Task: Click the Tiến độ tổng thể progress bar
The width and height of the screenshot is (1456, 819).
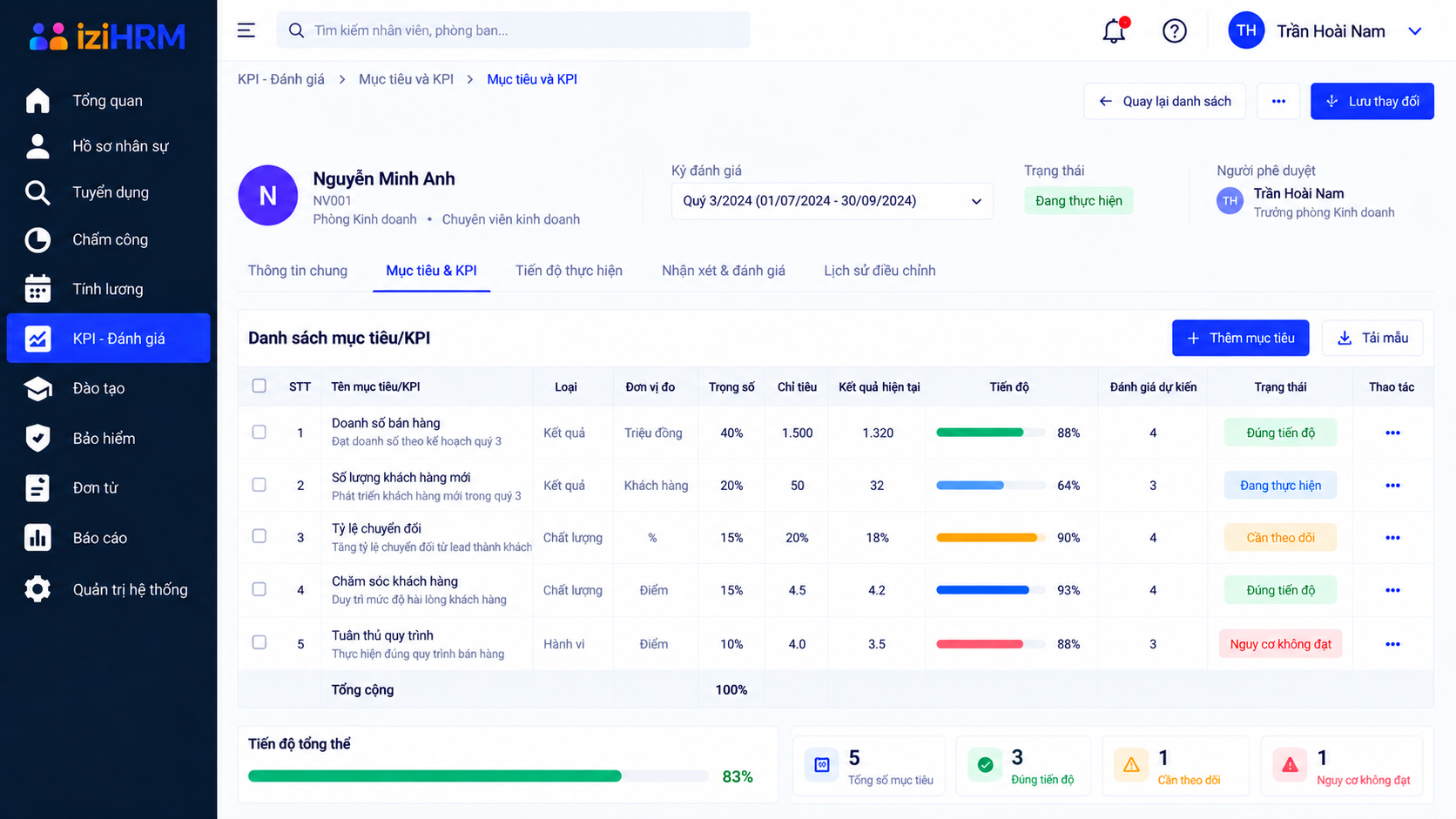Action: [477, 775]
